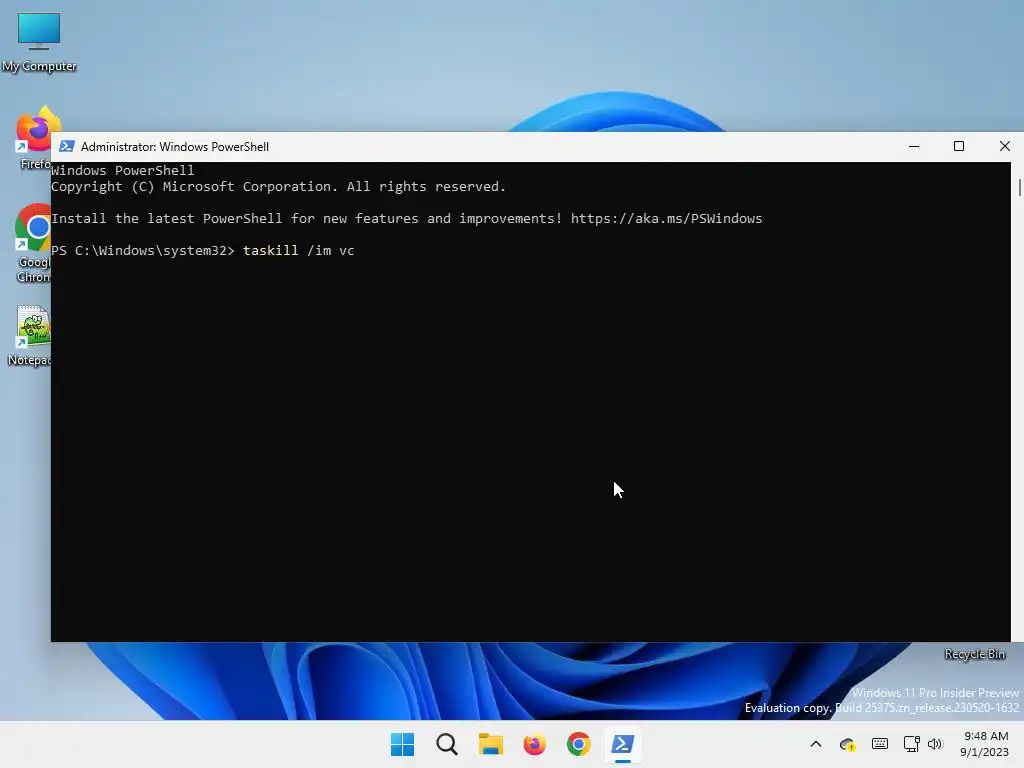This screenshot has height=768, width=1024.
Task: Select the Recycle Bin desktop label
Action: point(974,654)
